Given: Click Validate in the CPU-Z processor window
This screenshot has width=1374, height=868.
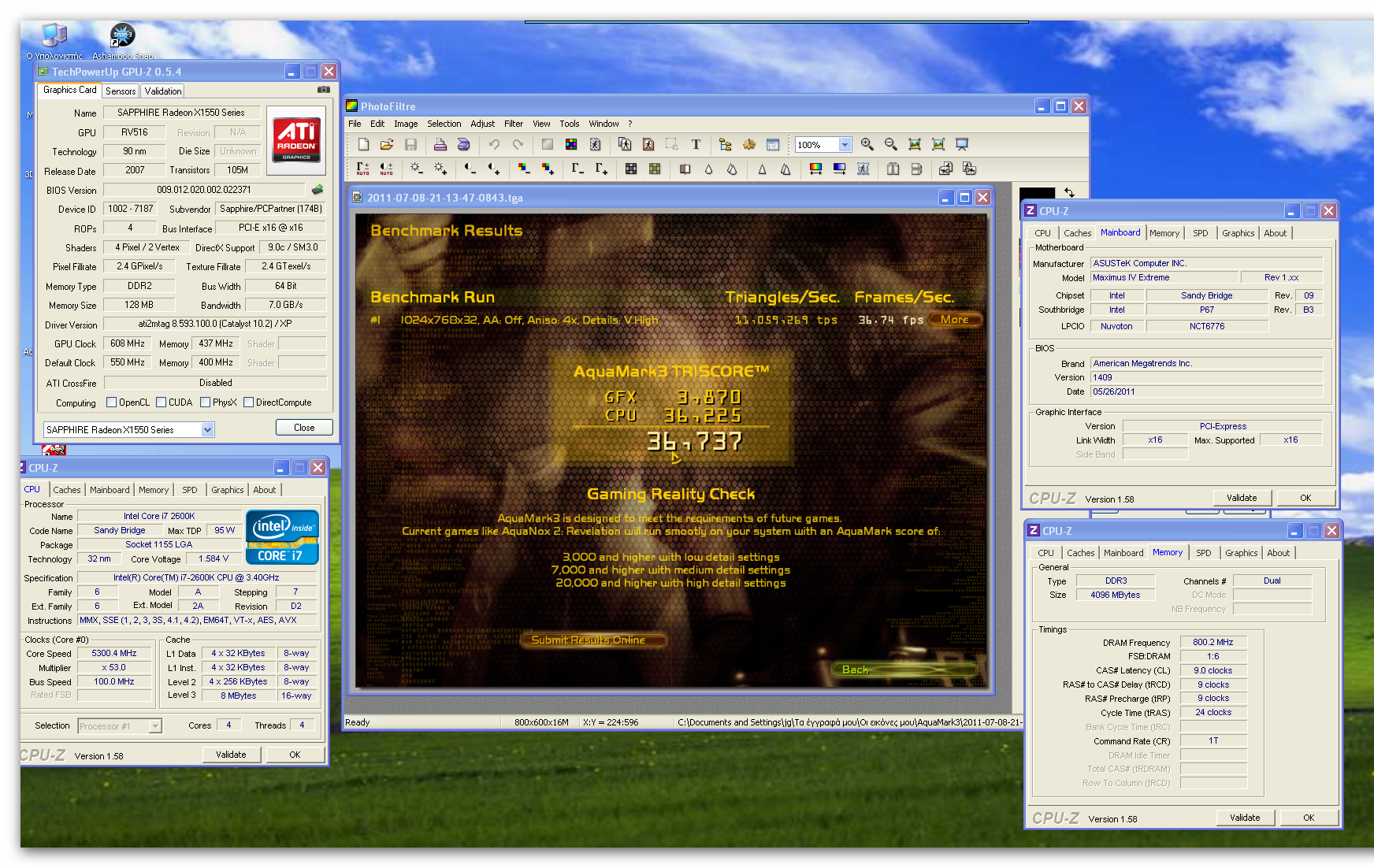Looking at the screenshot, I should (x=231, y=755).
